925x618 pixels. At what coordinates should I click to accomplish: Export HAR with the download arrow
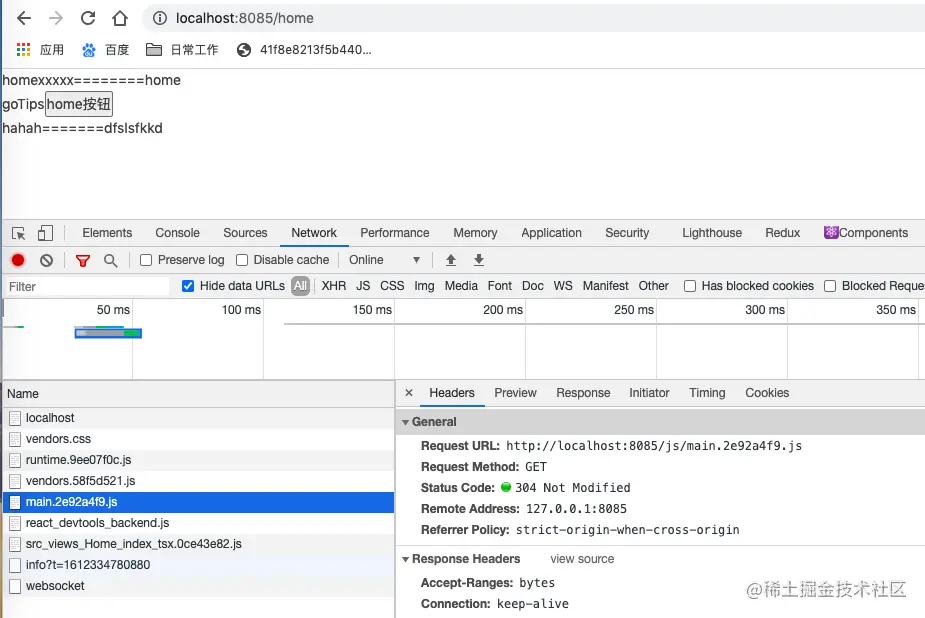479,260
